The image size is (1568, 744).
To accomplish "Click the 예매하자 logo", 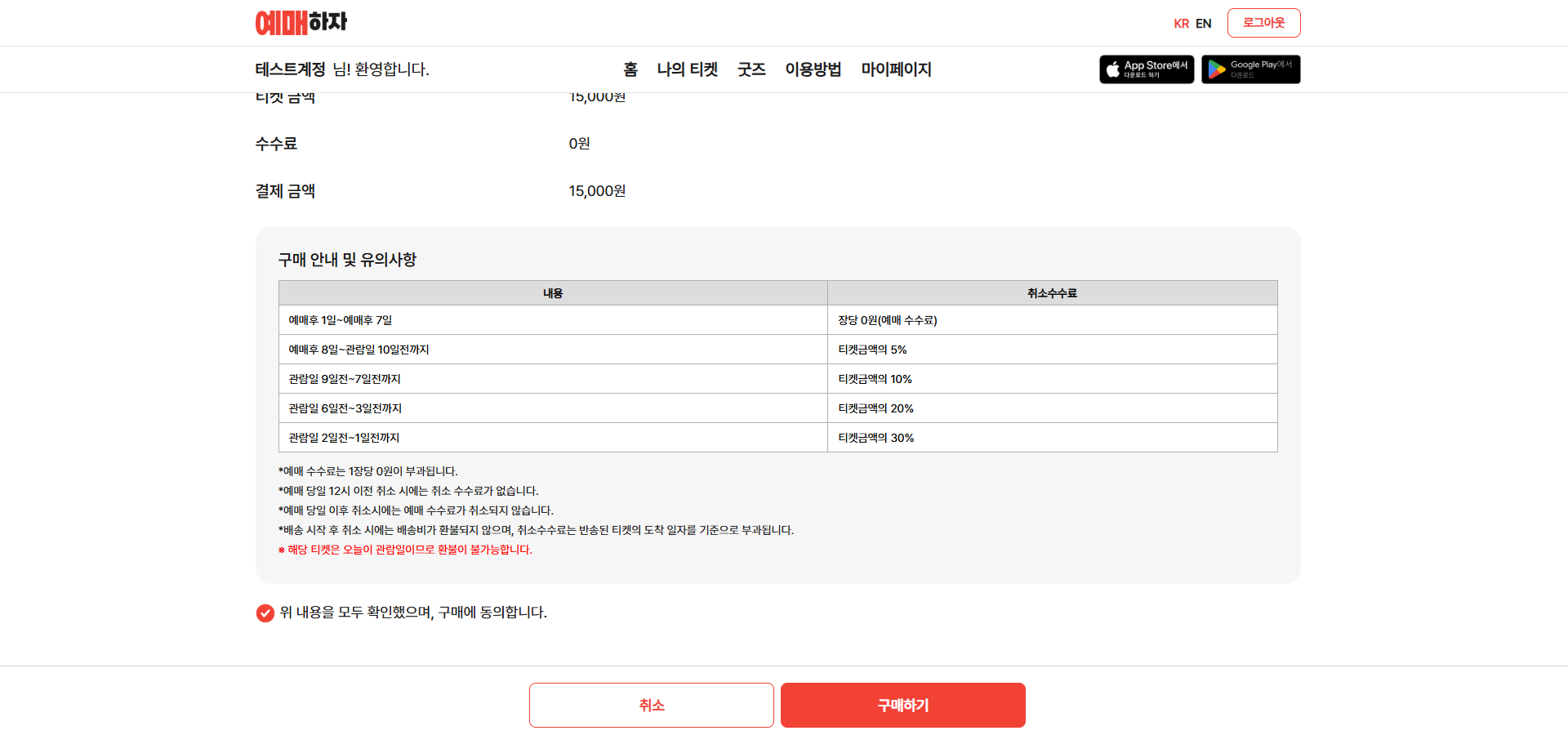I will pos(301,23).
